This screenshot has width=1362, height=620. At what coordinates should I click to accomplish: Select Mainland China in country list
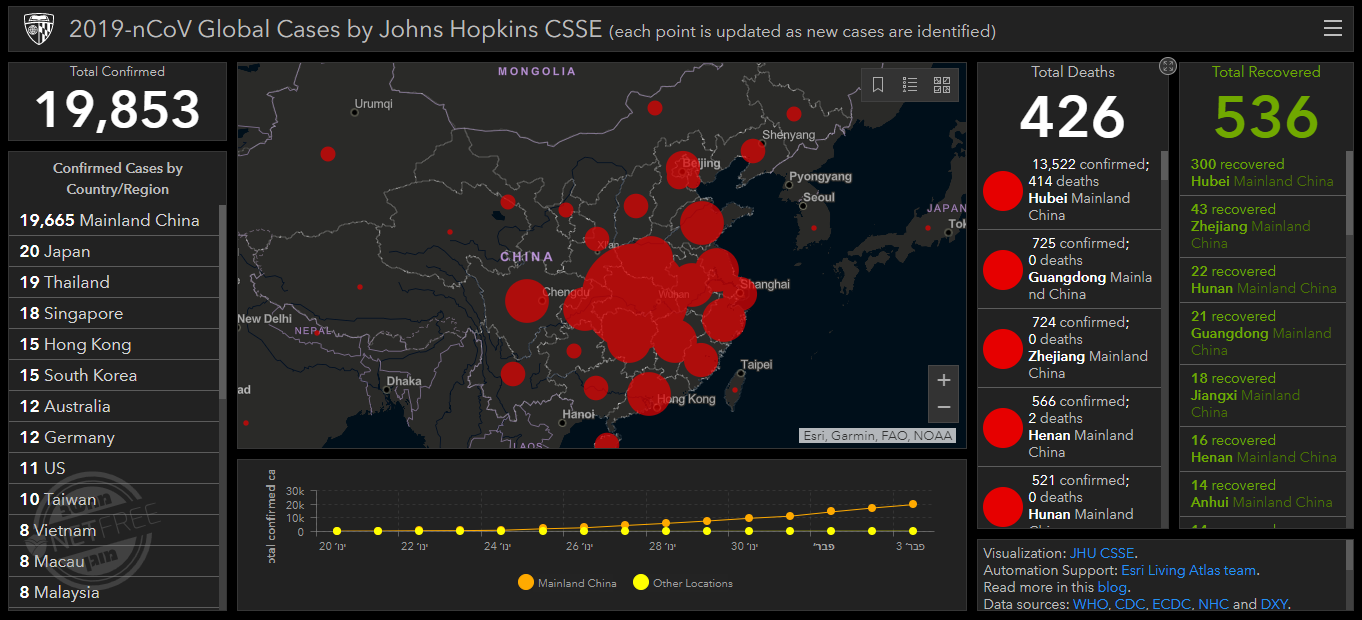(x=113, y=220)
